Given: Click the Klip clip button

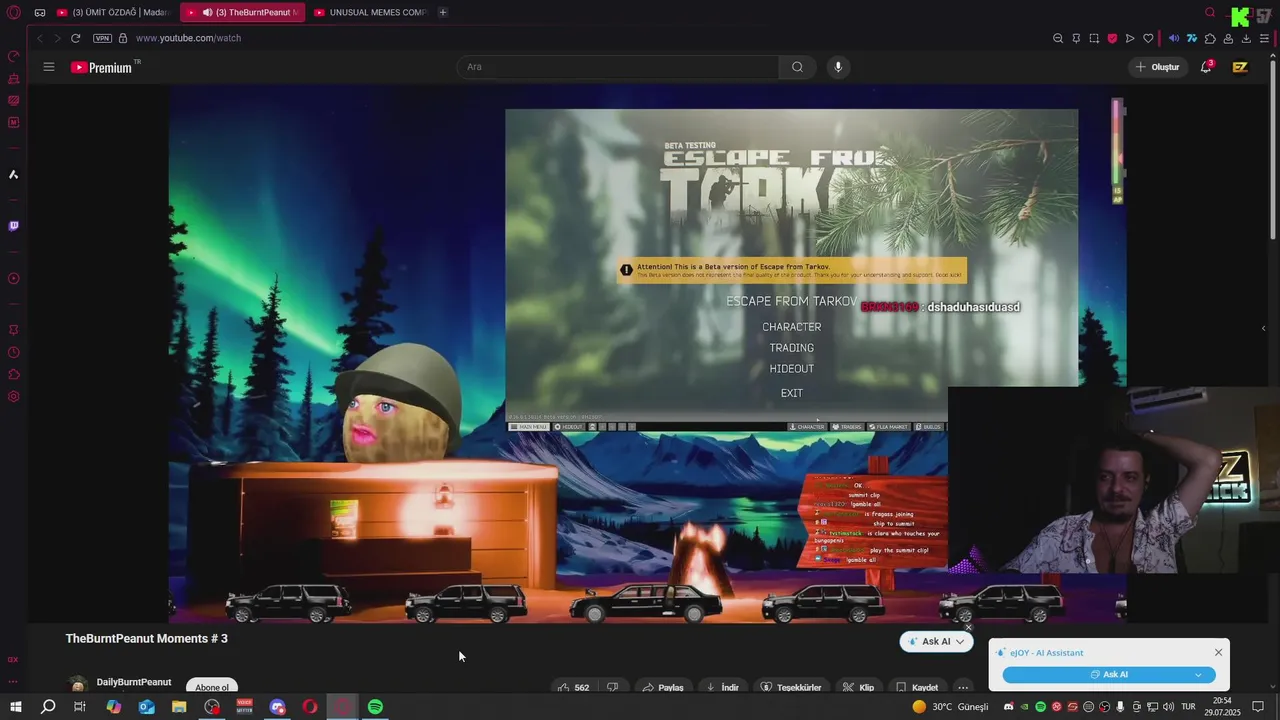Looking at the screenshot, I should point(858,687).
